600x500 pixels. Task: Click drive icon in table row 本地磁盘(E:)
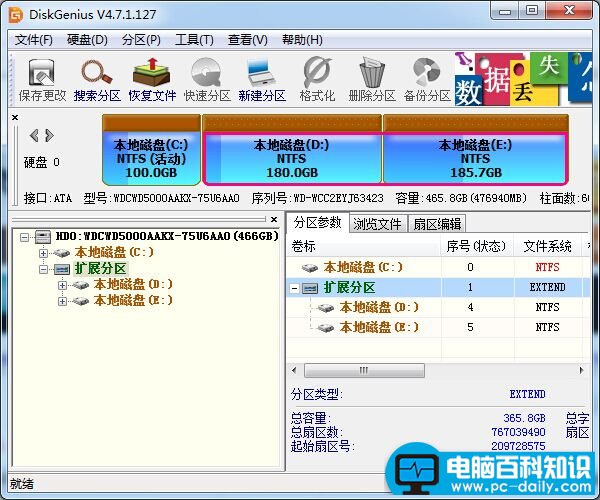[x=326, y=328]
